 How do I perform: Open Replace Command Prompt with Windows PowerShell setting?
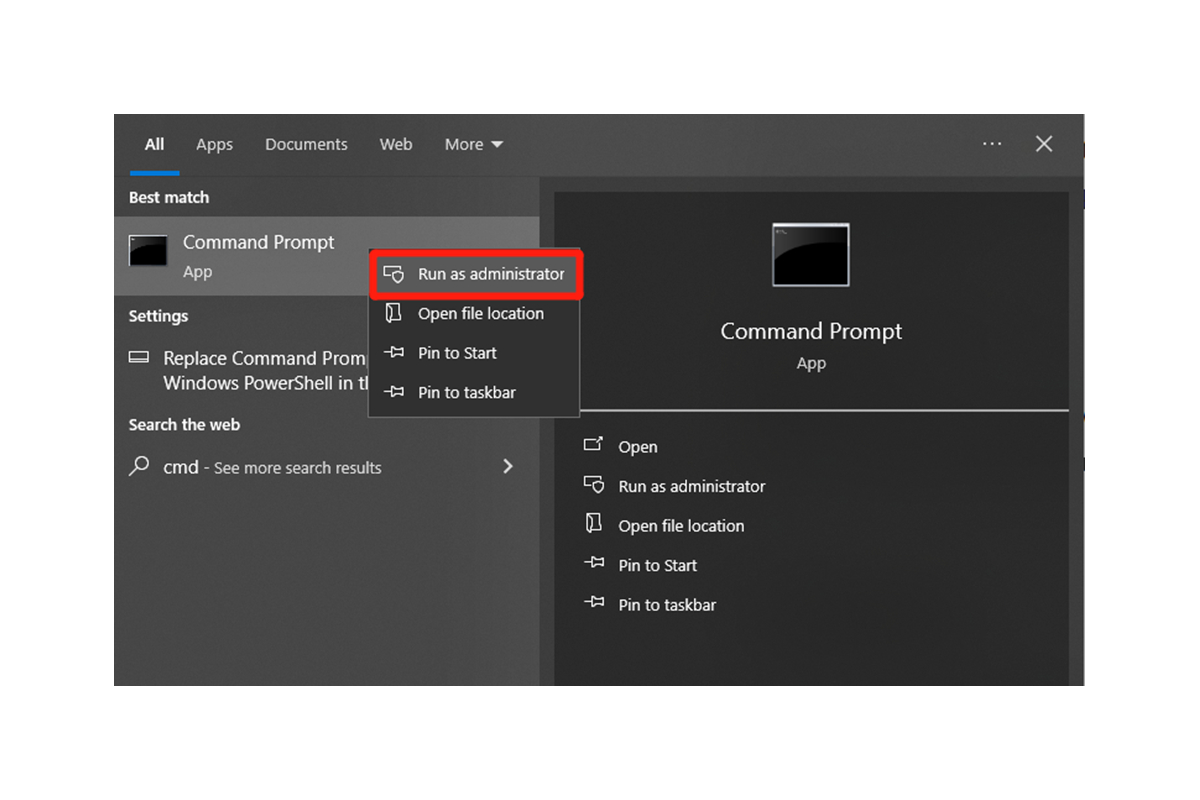tap(250, 370)
